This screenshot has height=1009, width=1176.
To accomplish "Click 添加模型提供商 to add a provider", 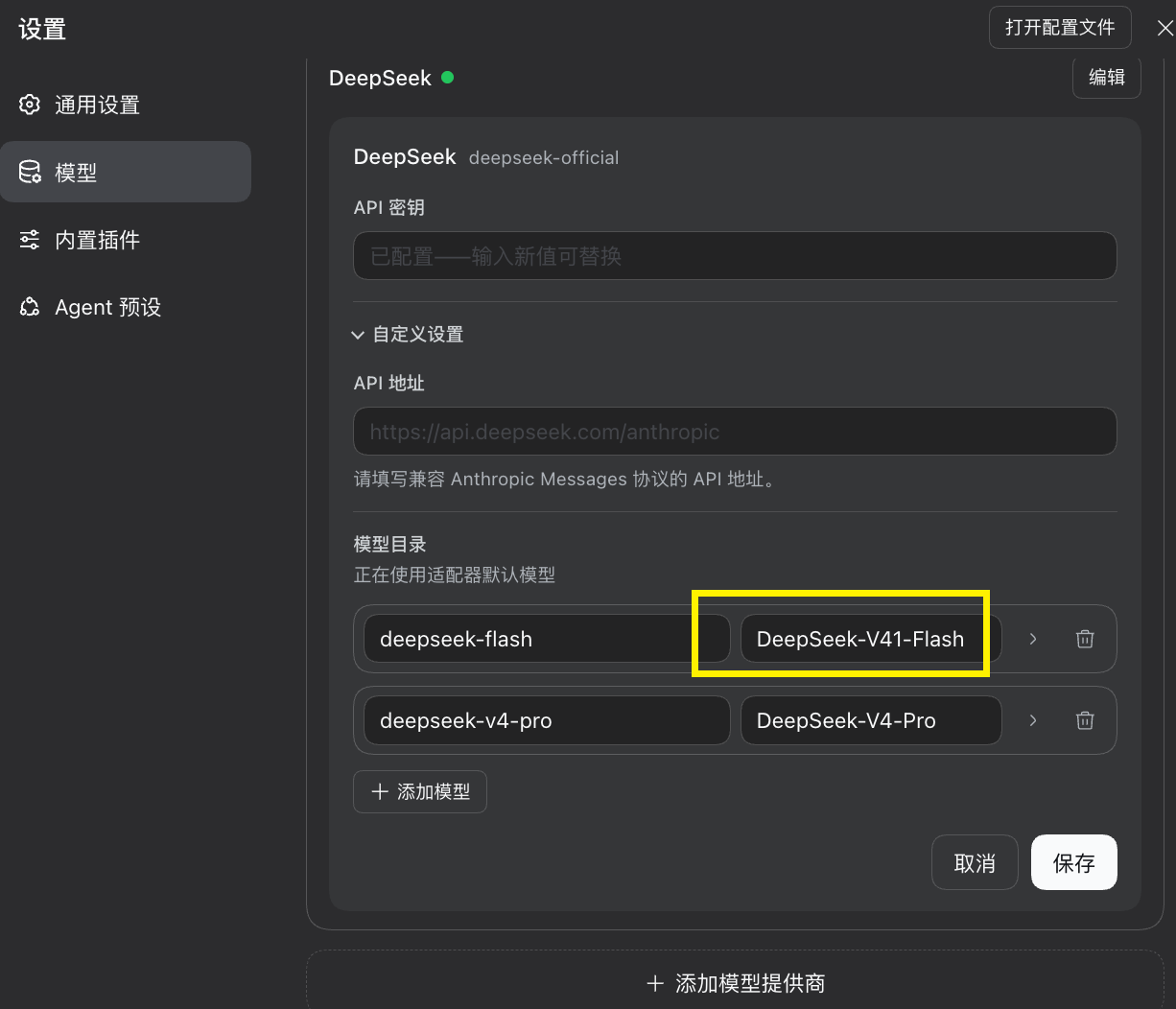I will point(736,982).
